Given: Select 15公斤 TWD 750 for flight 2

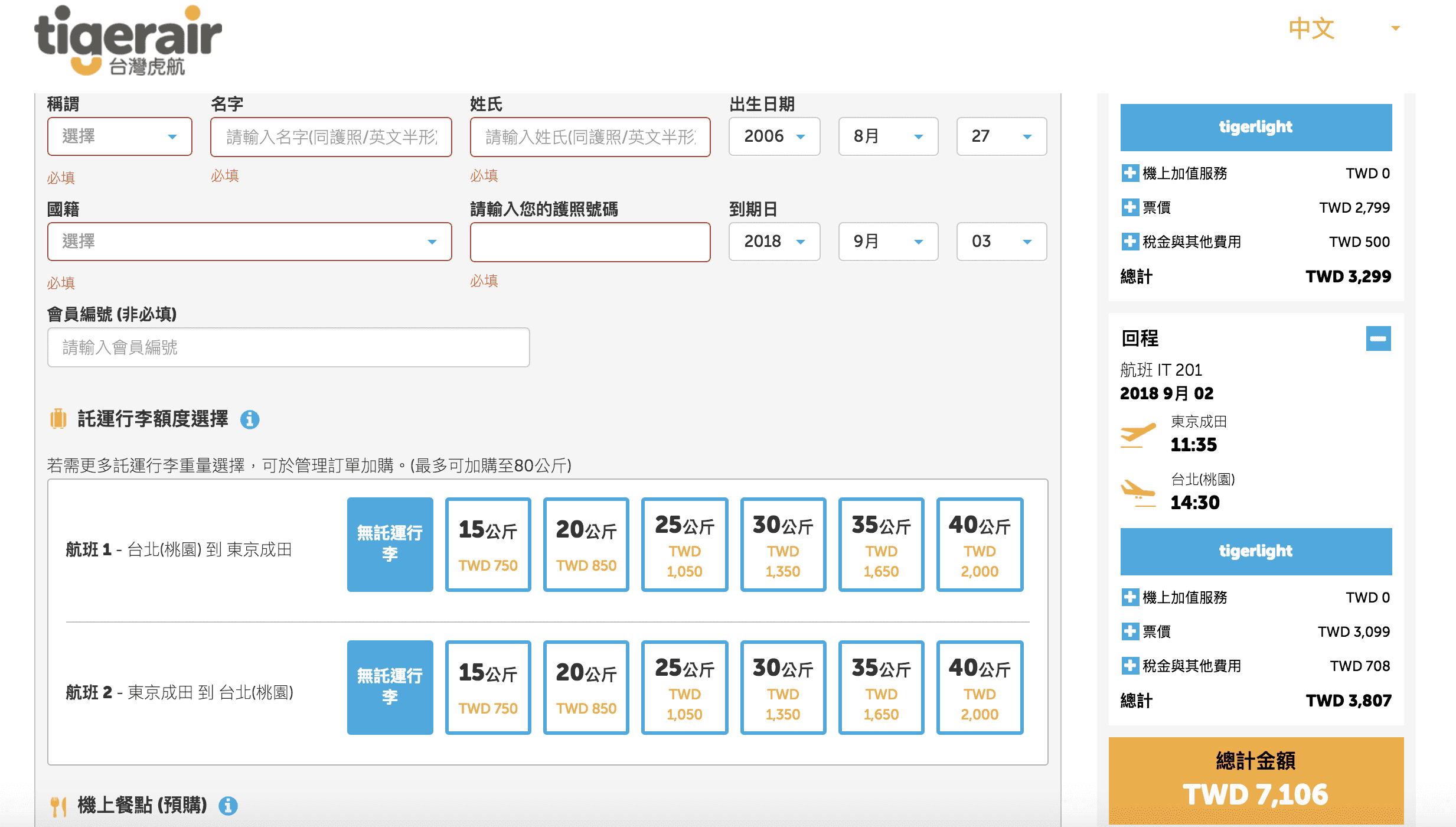Looking at the screenshot, I should click(488, 688).
